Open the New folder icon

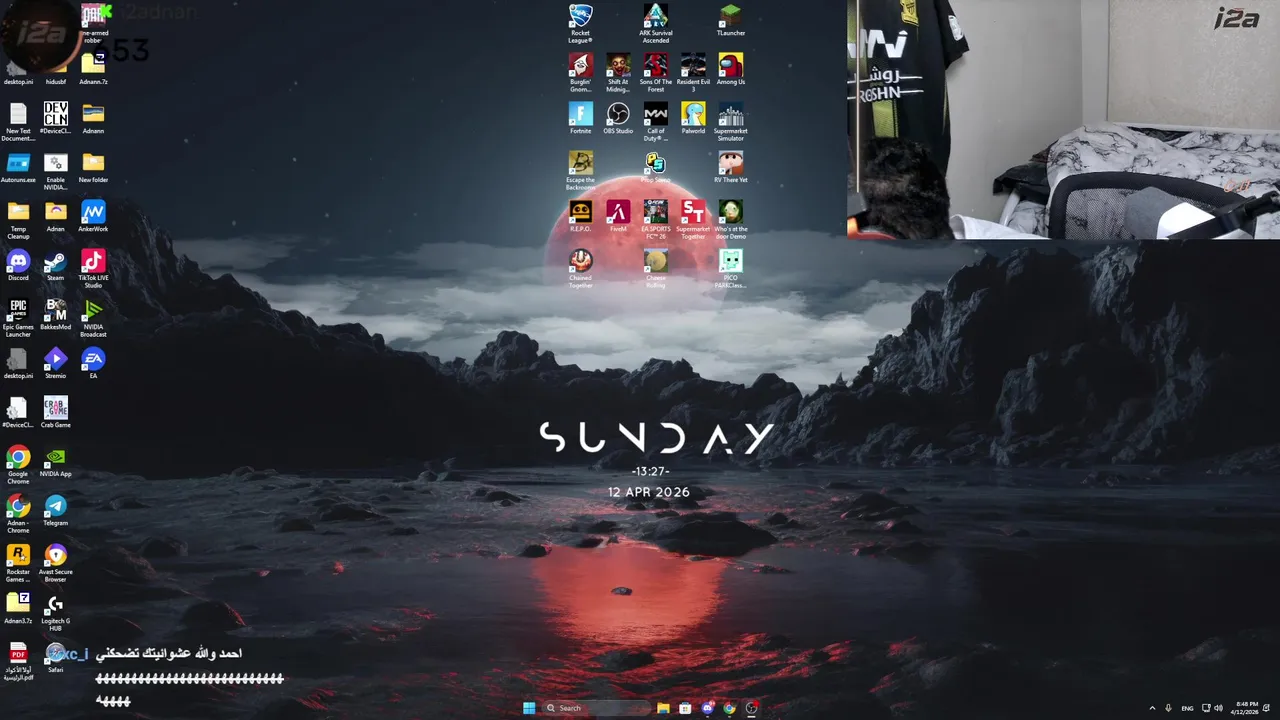click(93, 167)
